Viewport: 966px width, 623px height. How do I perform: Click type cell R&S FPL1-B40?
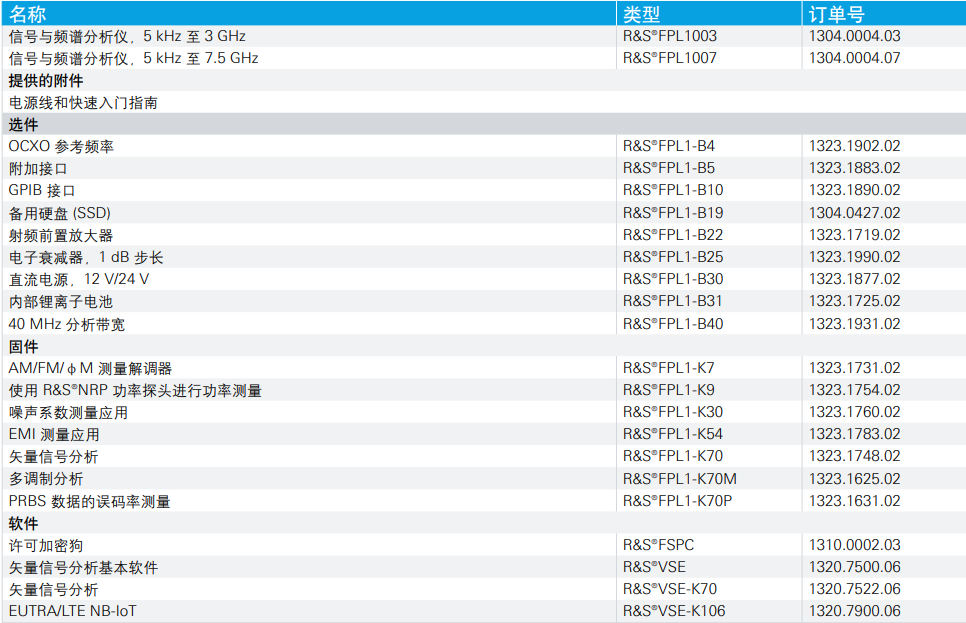pos(673,325)
